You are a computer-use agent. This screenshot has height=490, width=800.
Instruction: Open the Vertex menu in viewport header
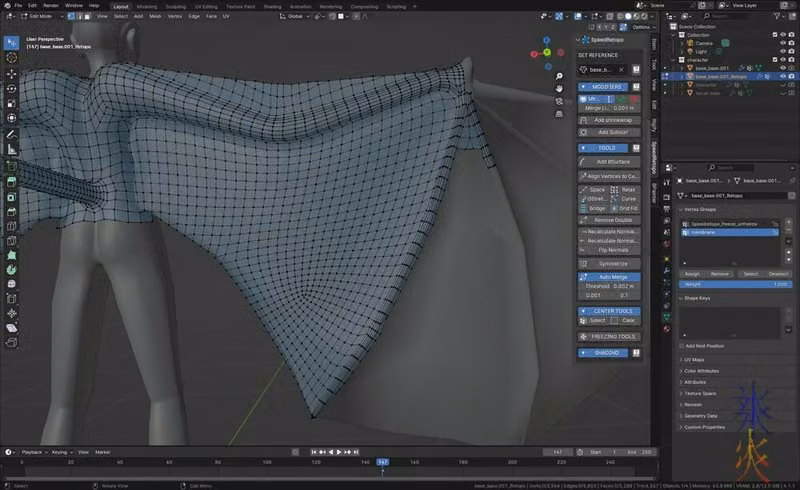[x=174, y=16]
